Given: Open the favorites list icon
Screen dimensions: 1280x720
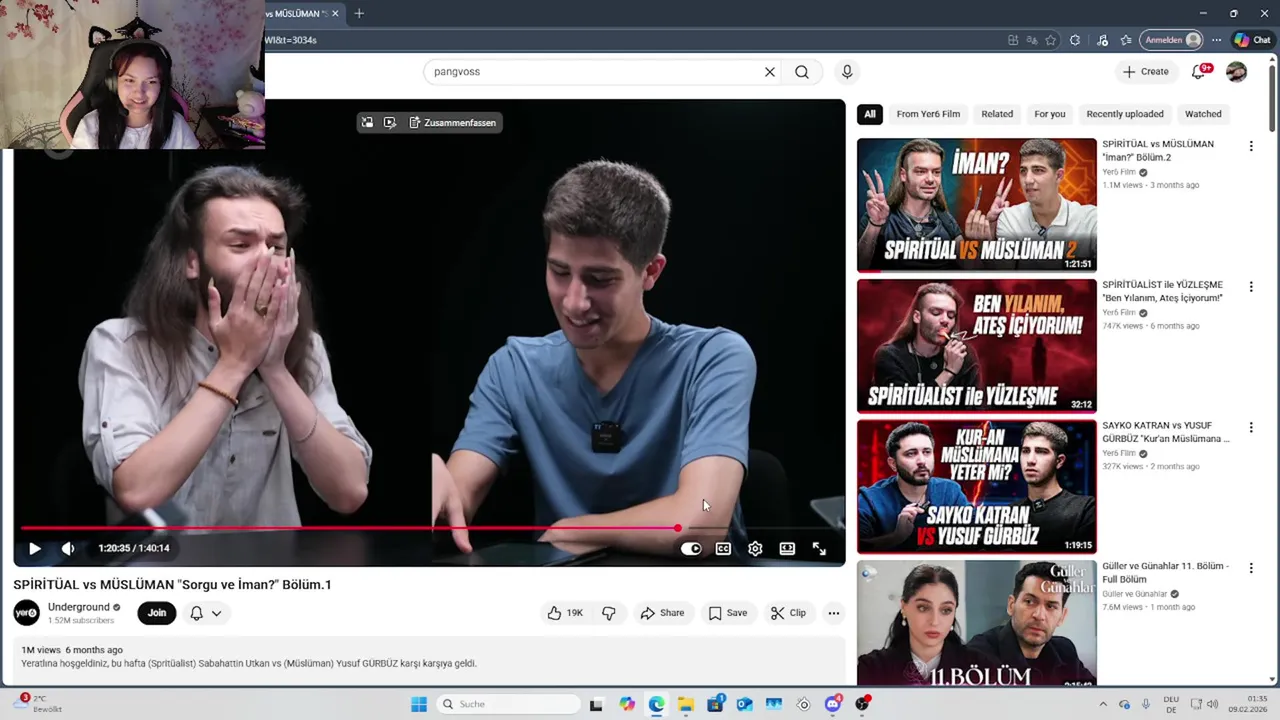Looking at the screenshot, I should [1126, 40].
